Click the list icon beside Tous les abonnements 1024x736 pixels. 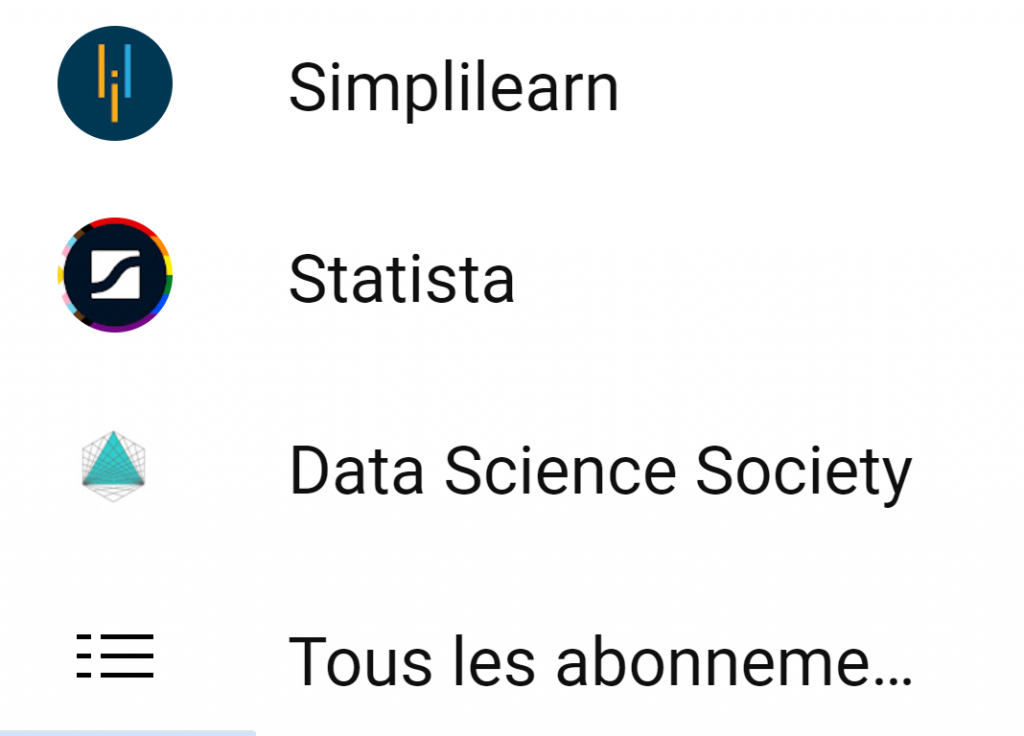point(115,657)
